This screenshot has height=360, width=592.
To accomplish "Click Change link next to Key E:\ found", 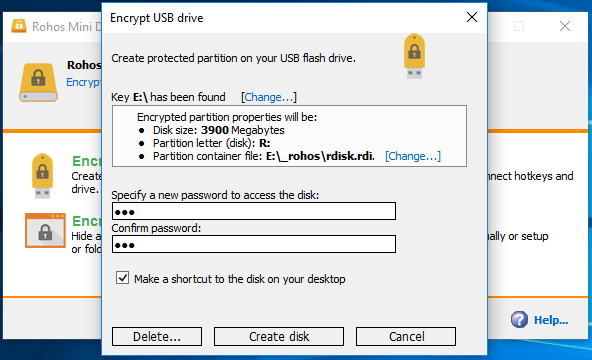I will pos(269,97).
